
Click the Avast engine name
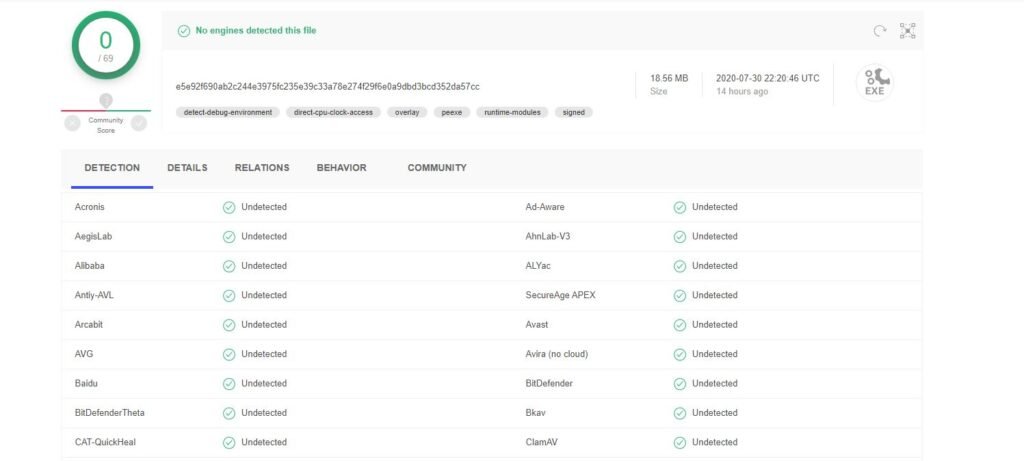coord(537,325)
